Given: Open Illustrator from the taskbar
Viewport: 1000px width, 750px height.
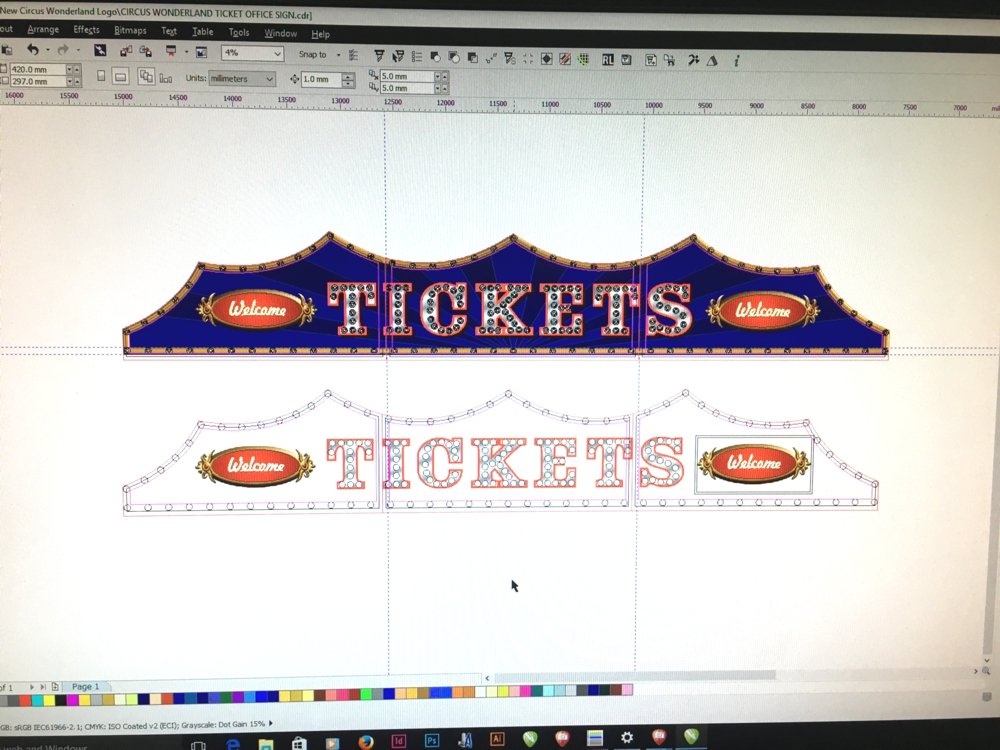Looking at the screenshot, I should tap(497, 739).
